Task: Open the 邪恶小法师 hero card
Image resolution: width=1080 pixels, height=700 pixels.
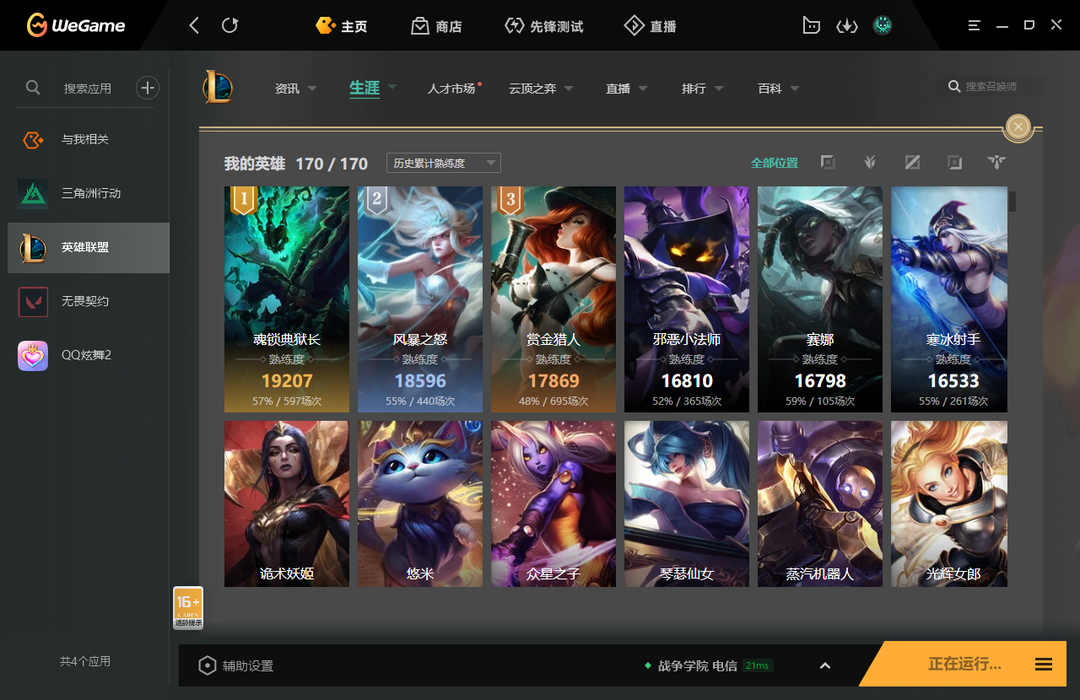Action: [687, 299]
